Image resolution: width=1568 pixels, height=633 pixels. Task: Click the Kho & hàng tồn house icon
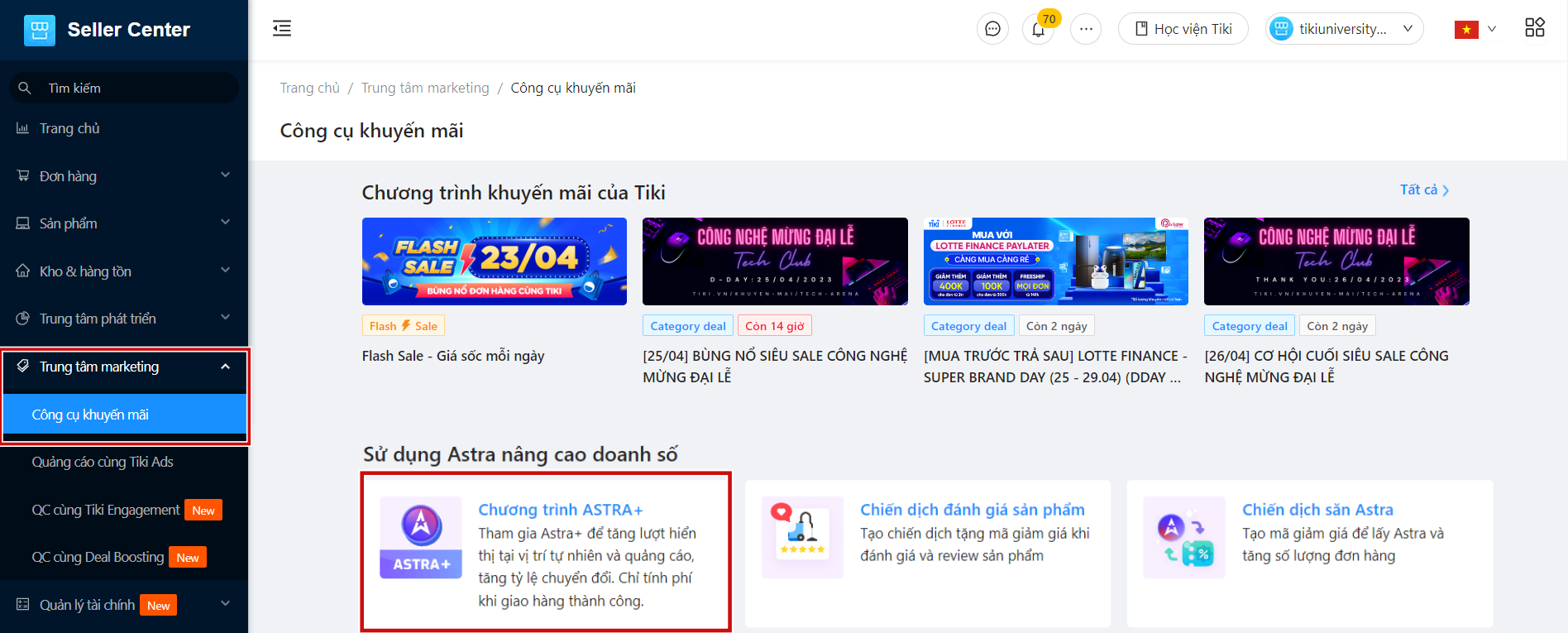(22, 271)
